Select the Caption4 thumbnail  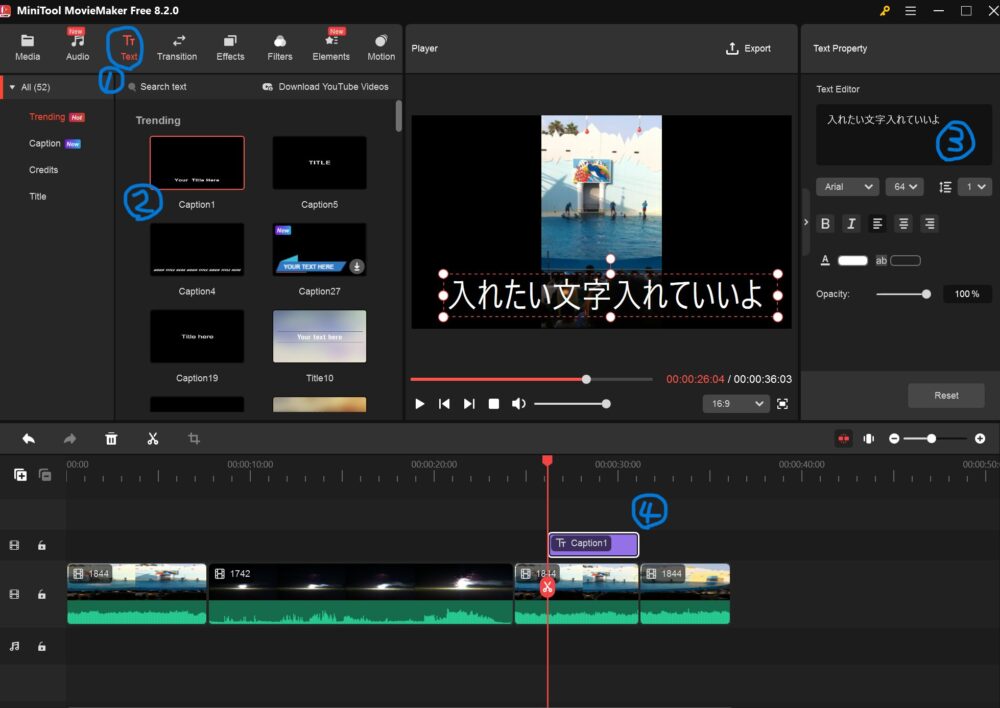(x=197, y=249)
